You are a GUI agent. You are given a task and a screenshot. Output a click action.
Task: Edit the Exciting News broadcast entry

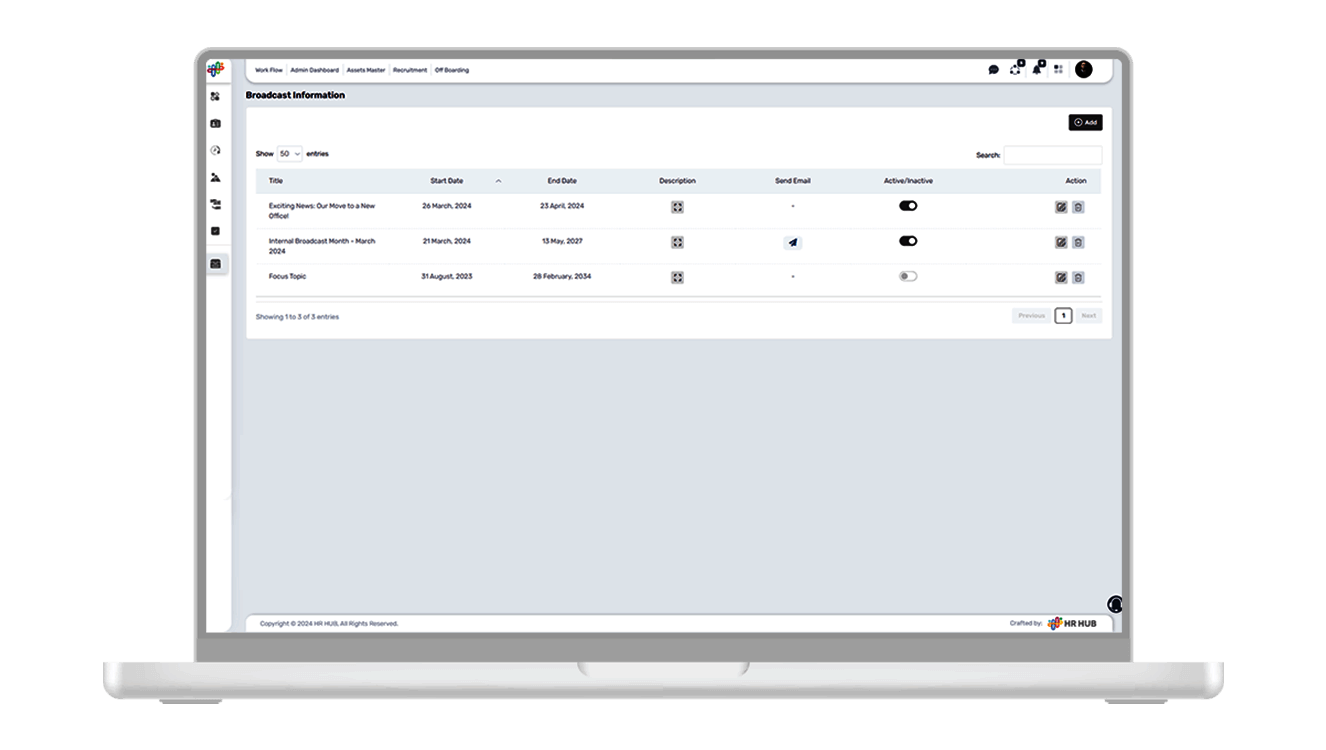pos(1061,207)
